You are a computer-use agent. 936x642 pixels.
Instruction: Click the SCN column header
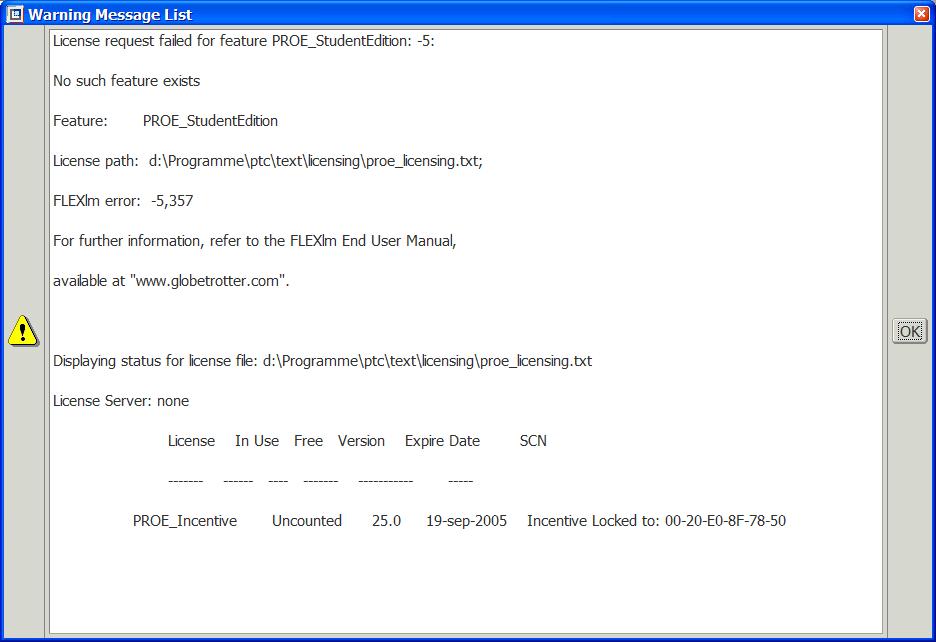533,441
